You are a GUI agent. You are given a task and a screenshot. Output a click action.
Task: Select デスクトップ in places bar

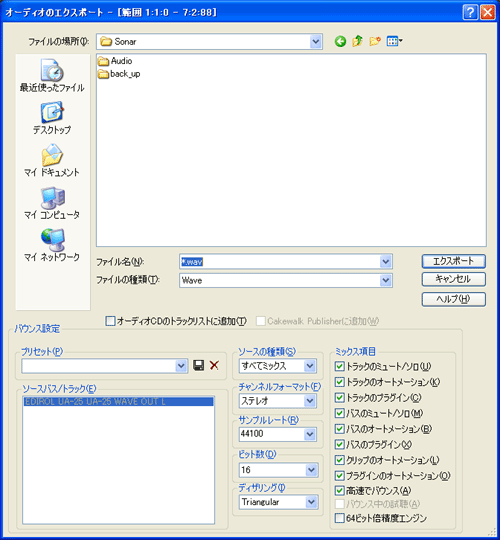(x=52, y=118)
